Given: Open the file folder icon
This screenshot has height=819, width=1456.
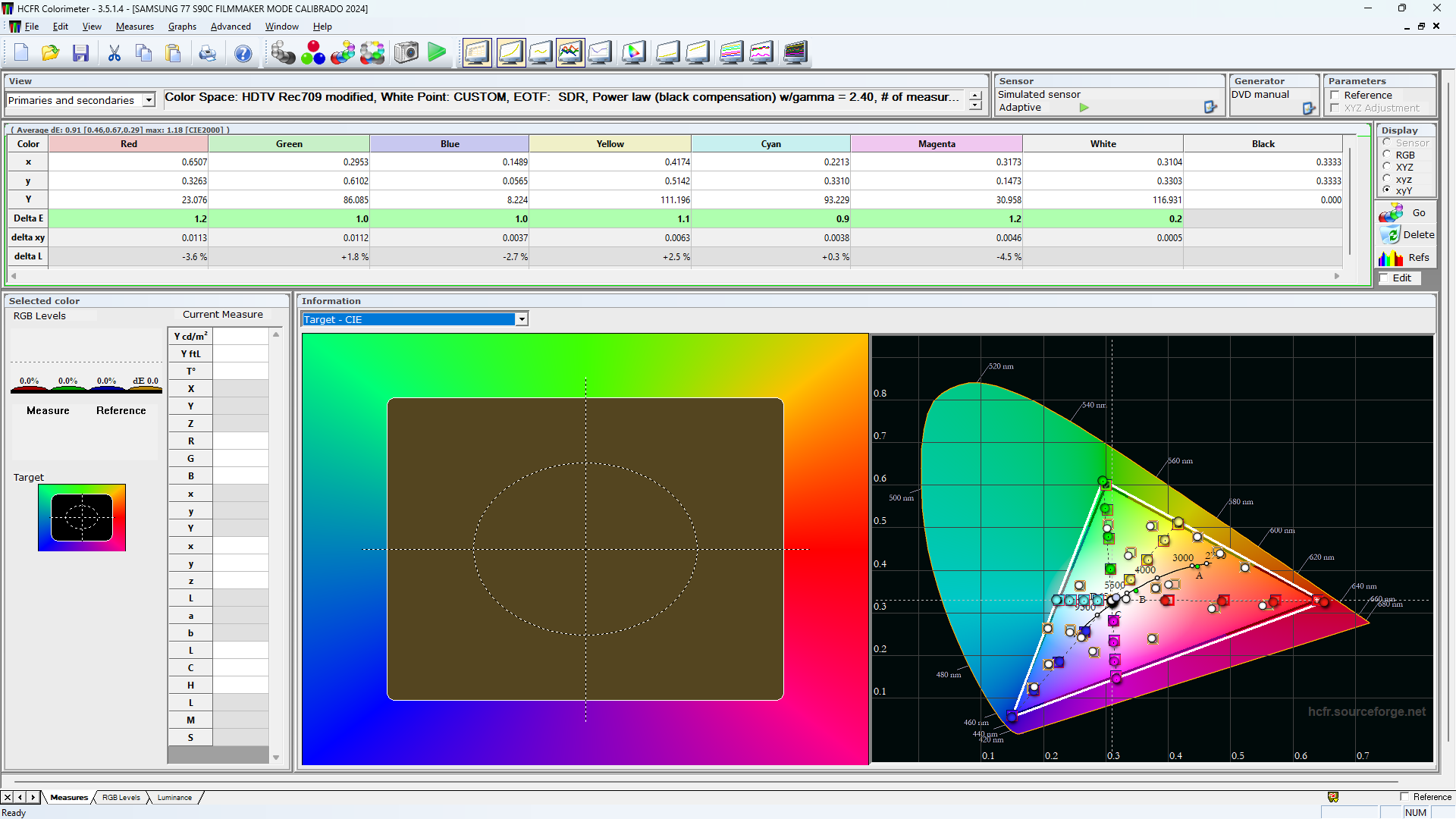Looking at the screenshot, I should (x=50, y=52).
